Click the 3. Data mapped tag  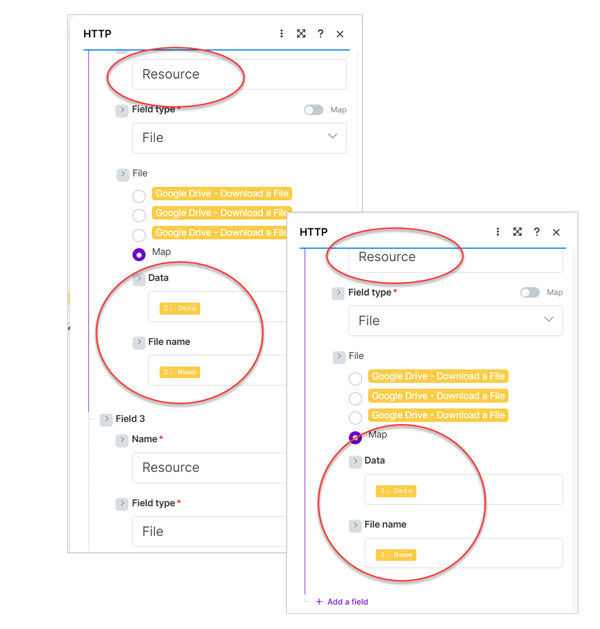point(396,491)
